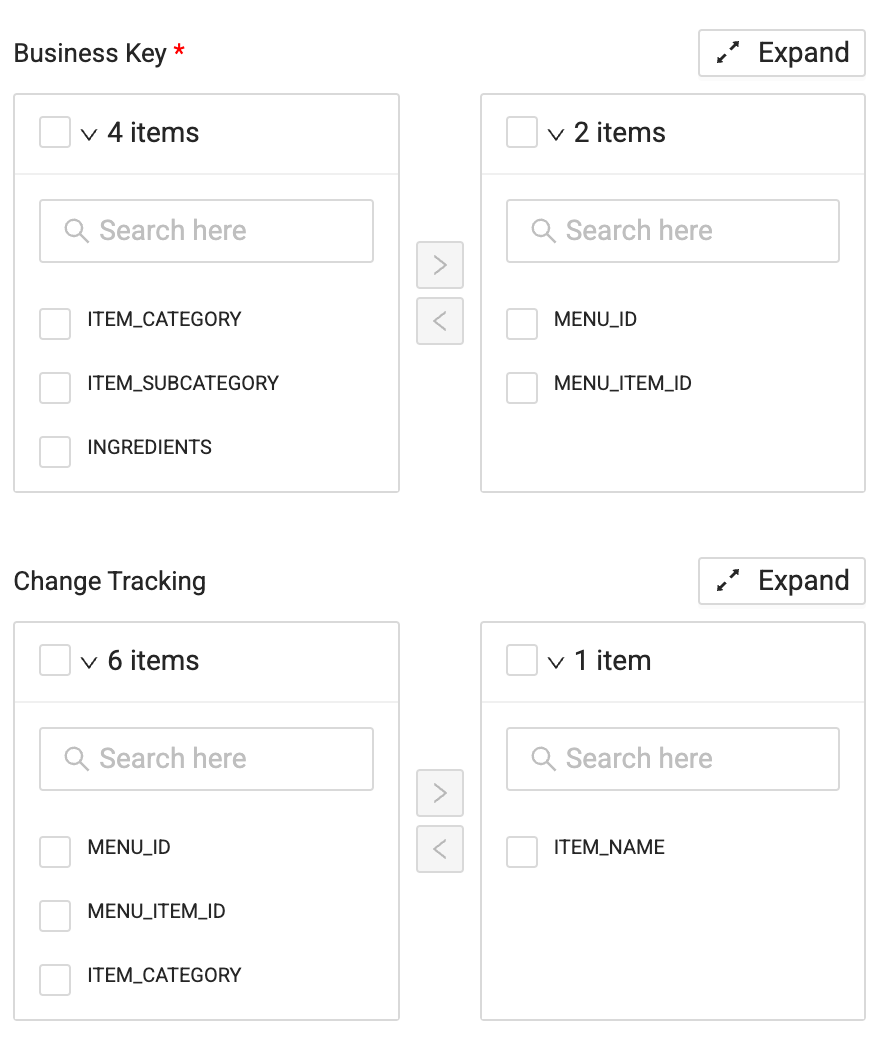This screenshot has width=892, height=1046.
Task: Click the Business Key move-right arrow button
Action: pyautogui.click(x=440, y=265)
